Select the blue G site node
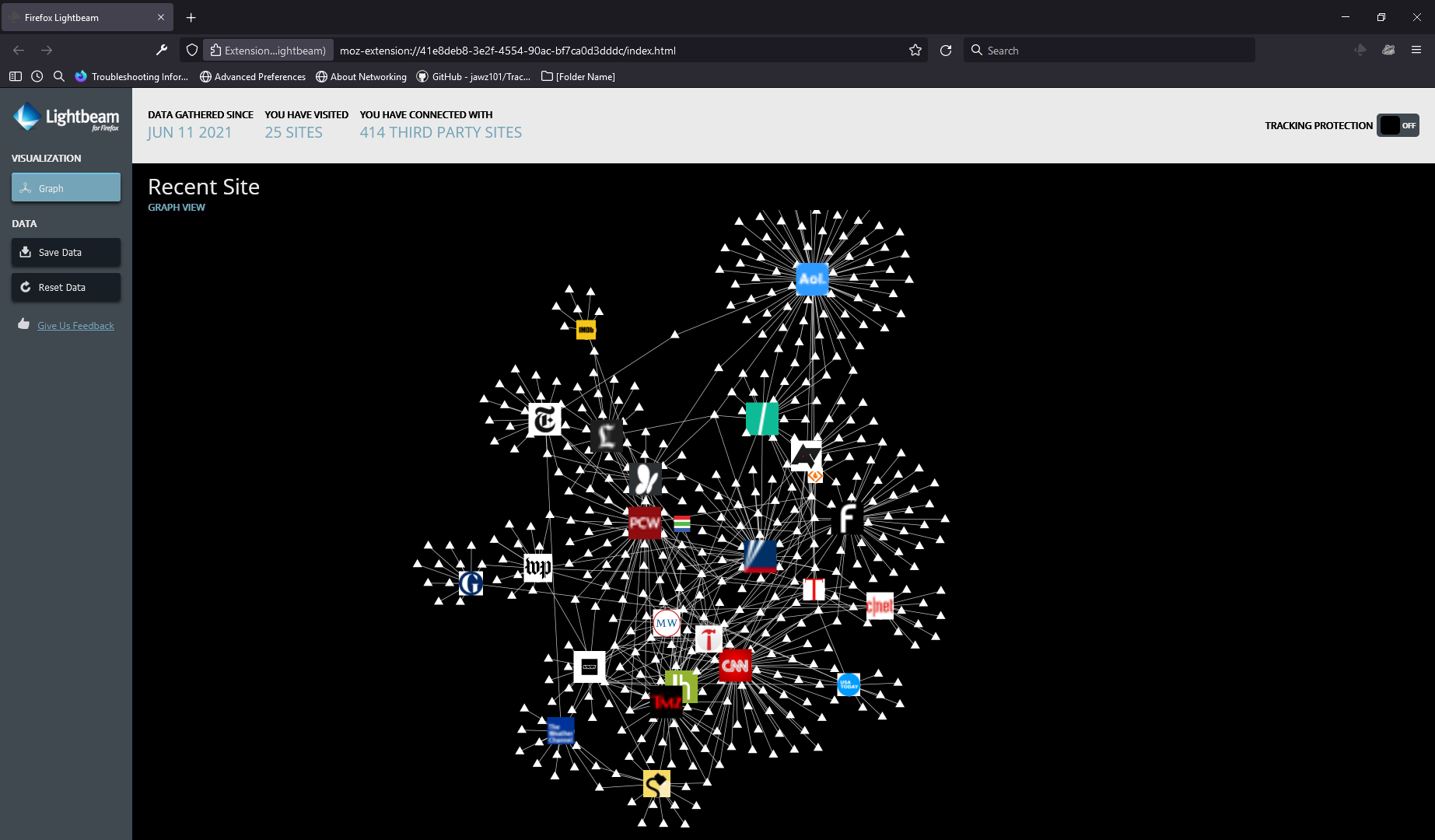The height and width of the screenshot is (840, 1435). [x=471, y=583]
